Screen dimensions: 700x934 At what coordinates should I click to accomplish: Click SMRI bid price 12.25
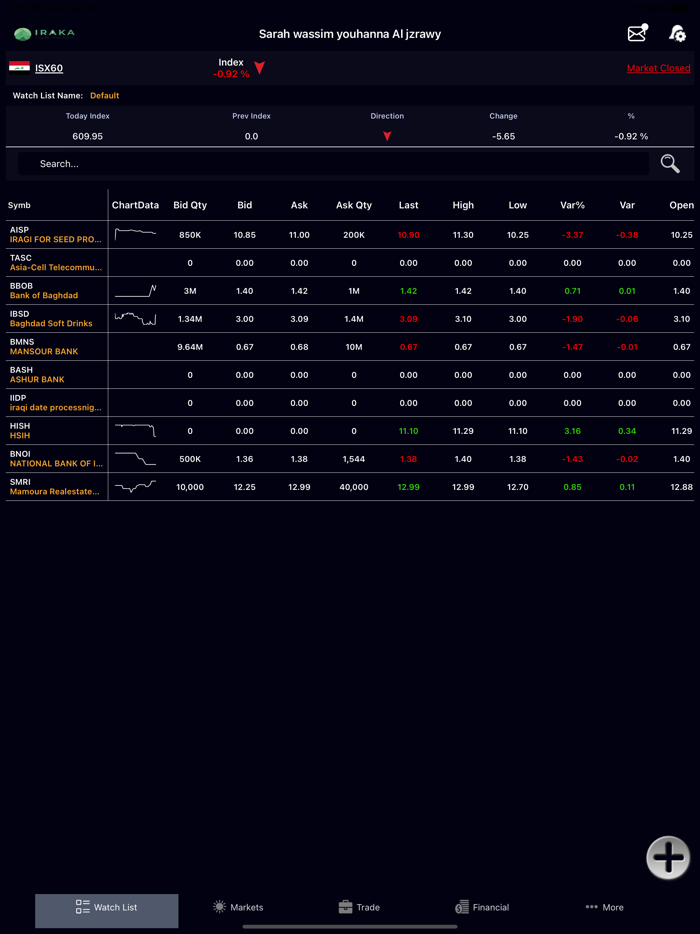pyautogui.click(x=245, y=487)
